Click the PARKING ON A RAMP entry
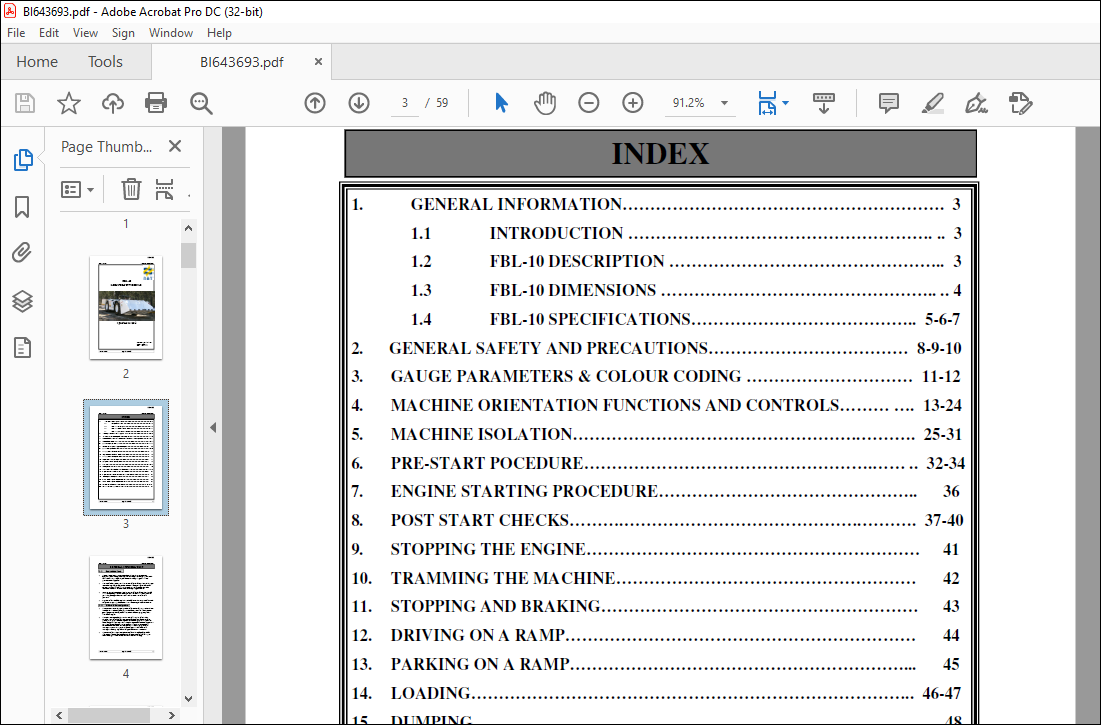Viewport: 1101px width, 725px height. point(480,664)
